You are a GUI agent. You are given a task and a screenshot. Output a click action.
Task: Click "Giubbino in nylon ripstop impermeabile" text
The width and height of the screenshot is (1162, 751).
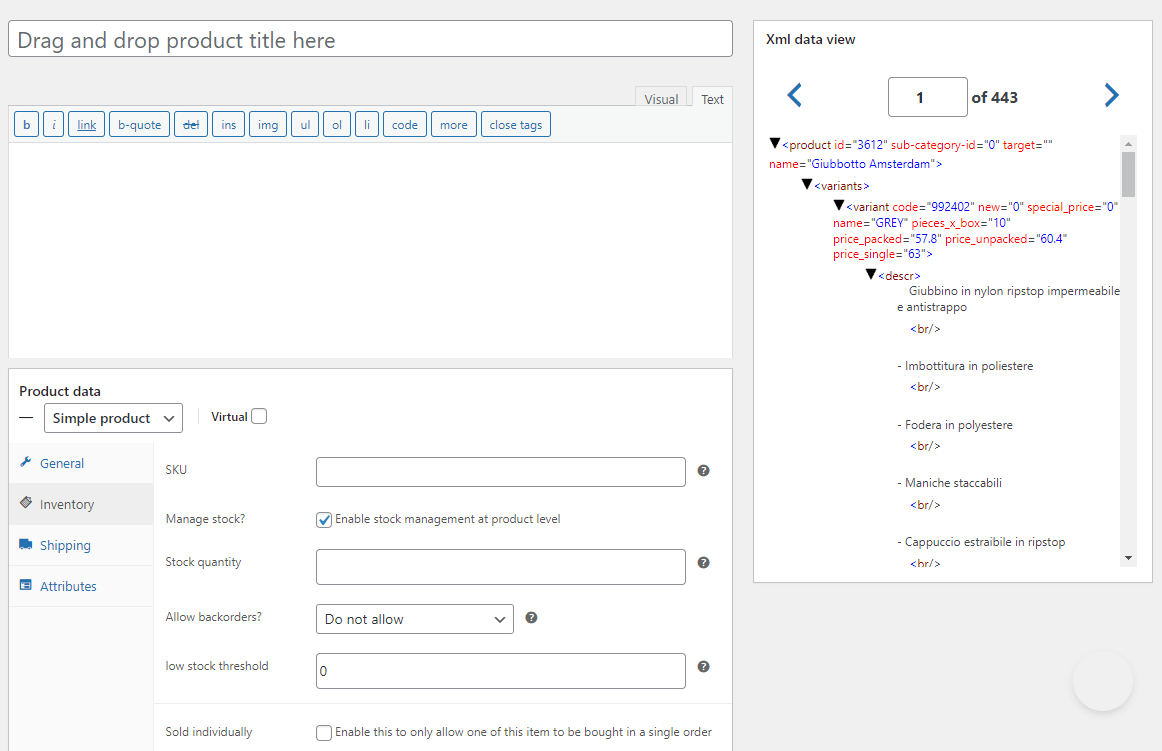coord(1015,291)
